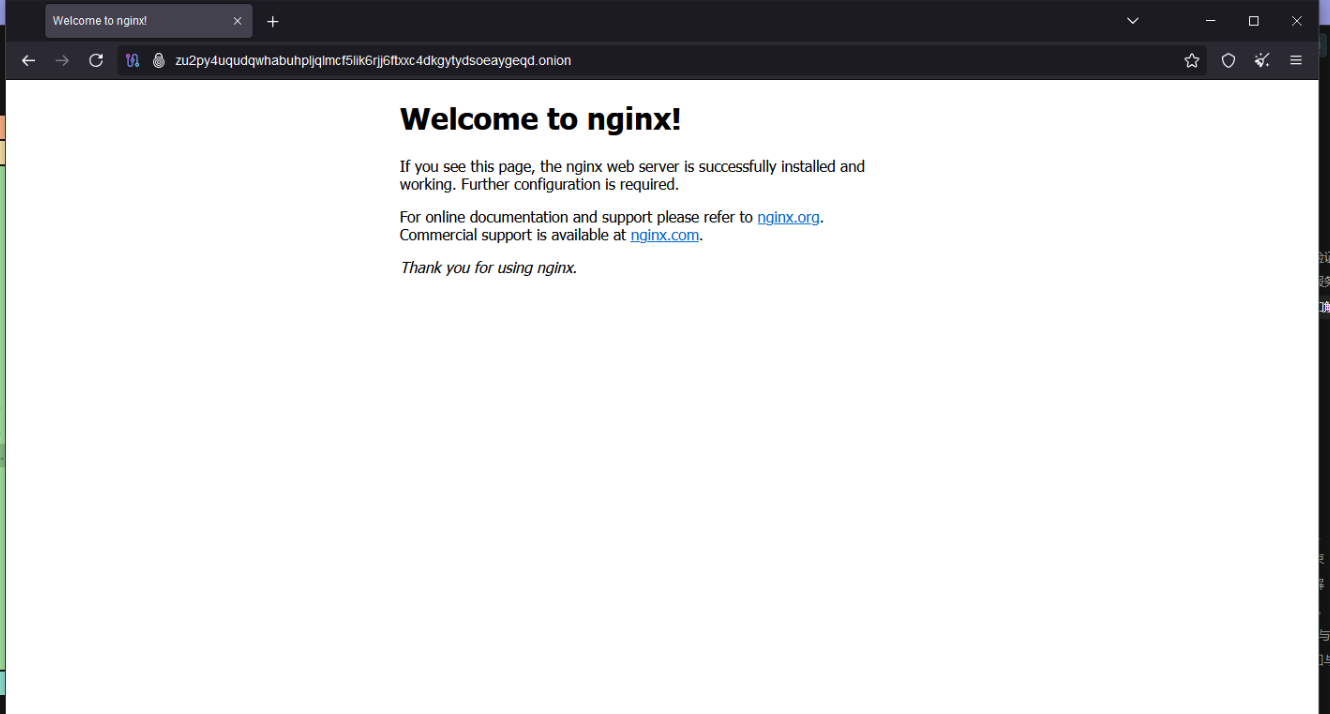Screen dimensions: 1330x714
Task: Open the shield security level panel
Action: tap(1229, 61)
